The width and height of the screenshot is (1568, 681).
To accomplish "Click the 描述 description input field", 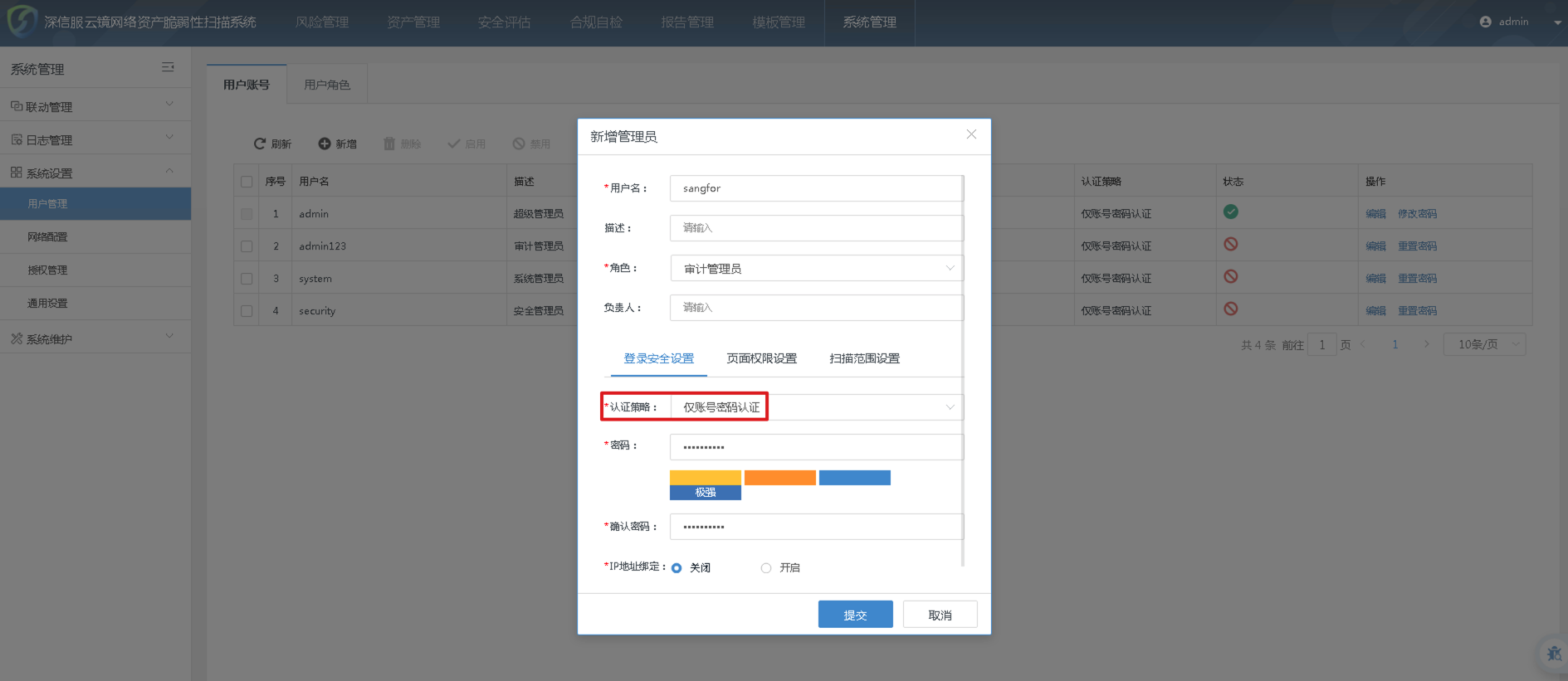I will coord(817,228).
